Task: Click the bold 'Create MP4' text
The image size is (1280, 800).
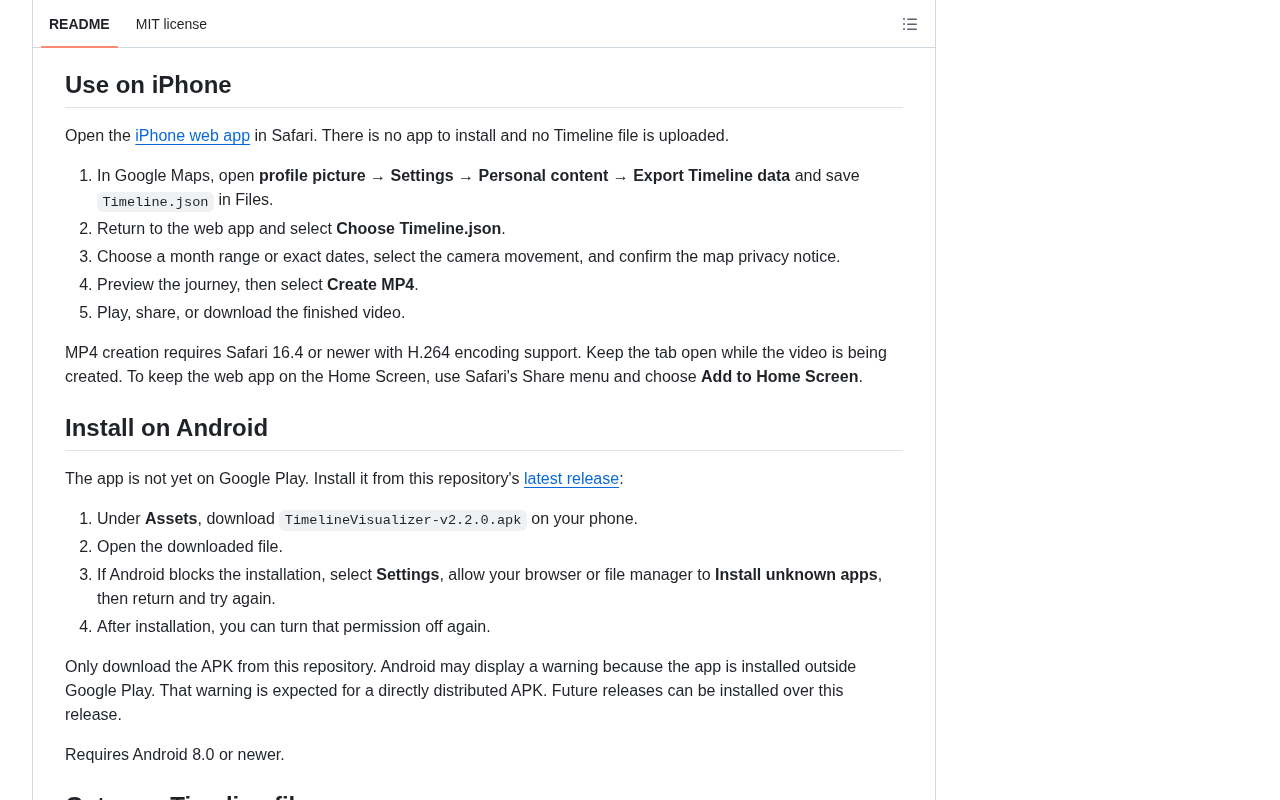Action: coord(370,284)
